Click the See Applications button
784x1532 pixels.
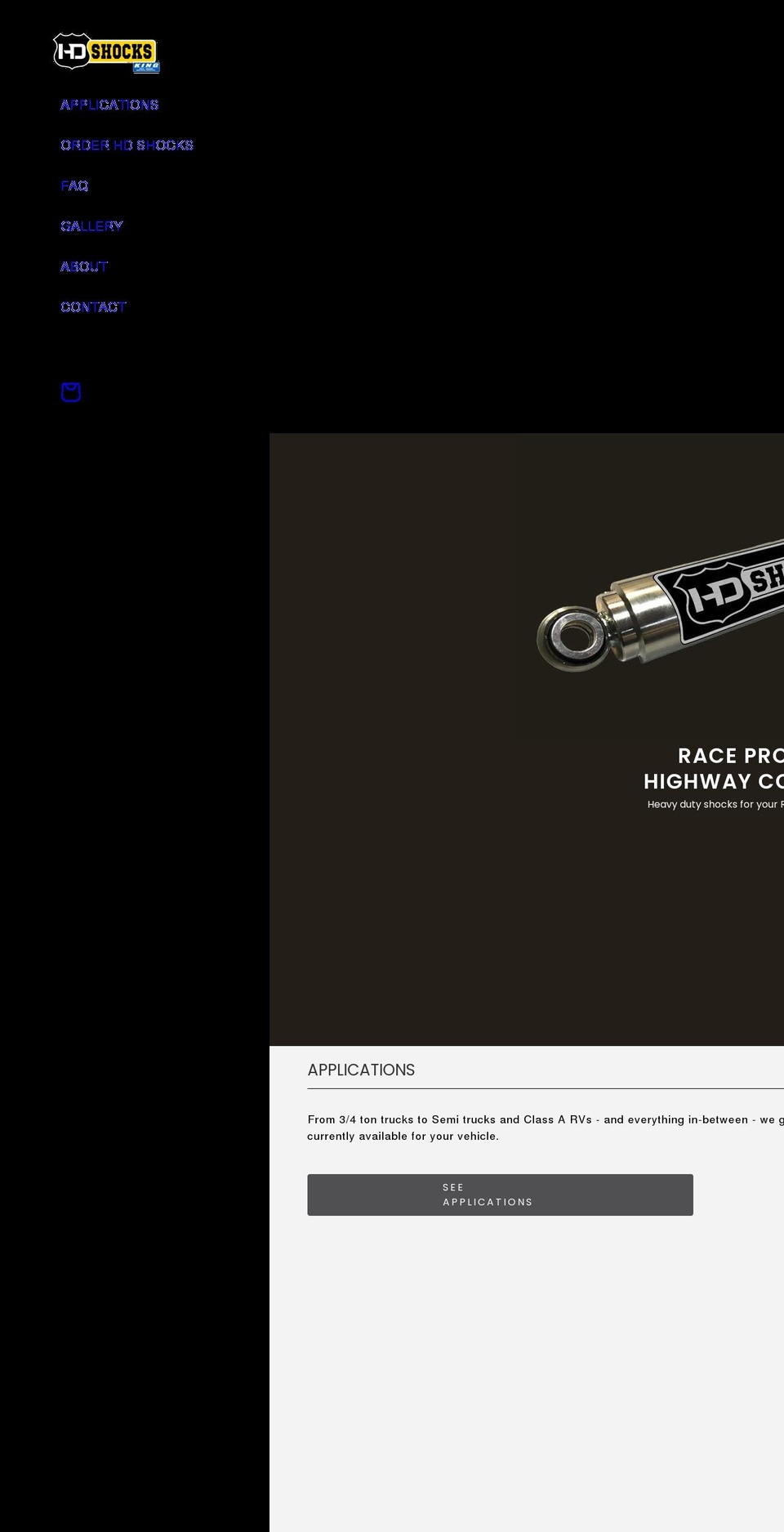[500, 1195]
